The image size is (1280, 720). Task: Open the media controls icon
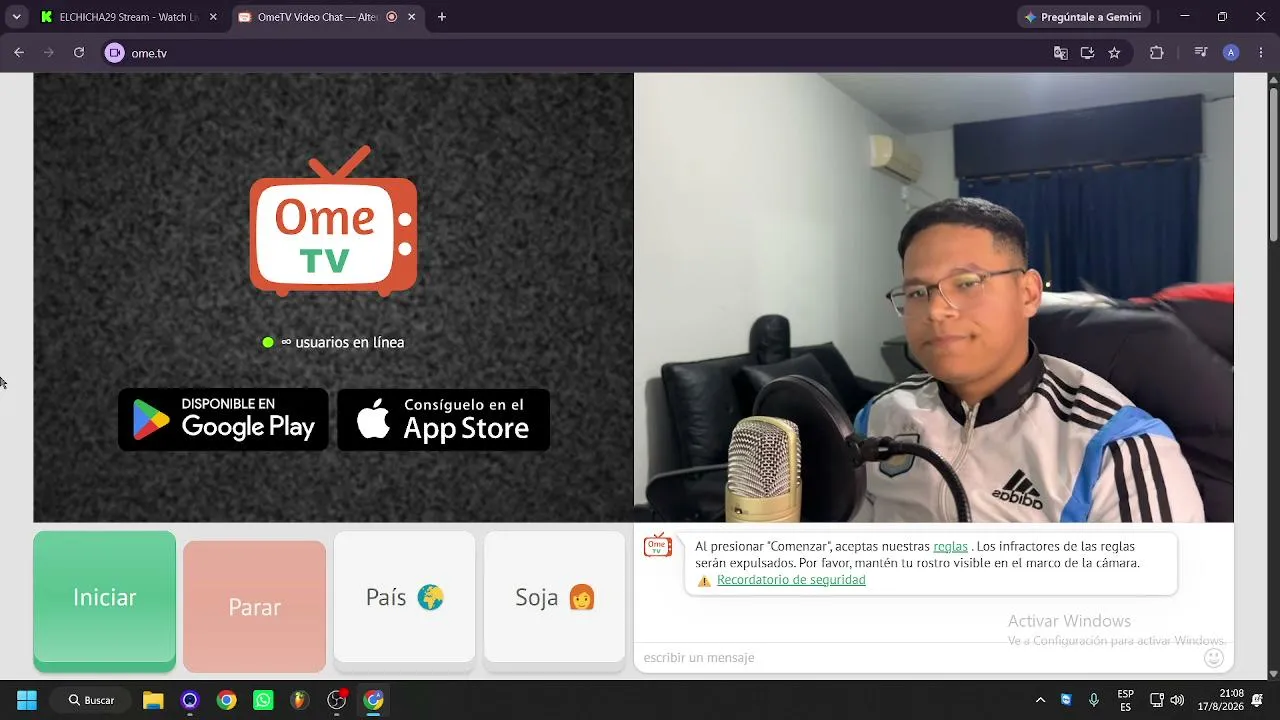click(1201, 53)
